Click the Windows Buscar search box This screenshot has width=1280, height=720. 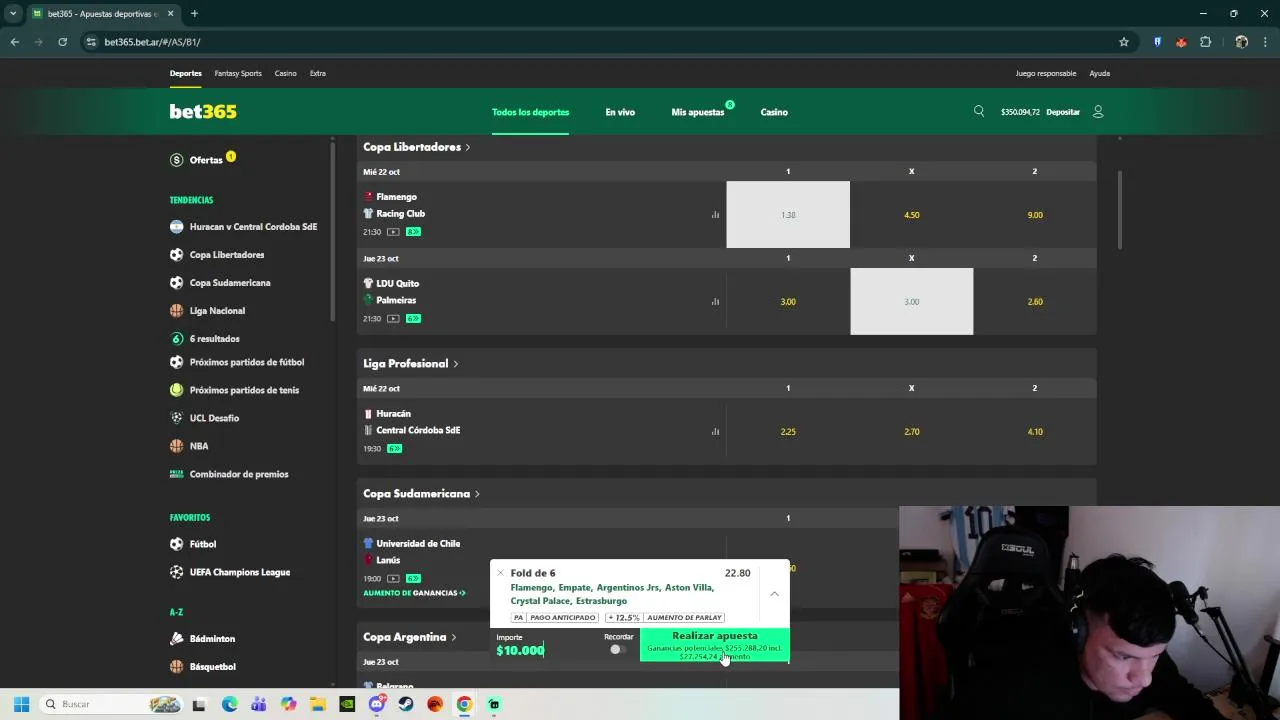tap(111, 704)
